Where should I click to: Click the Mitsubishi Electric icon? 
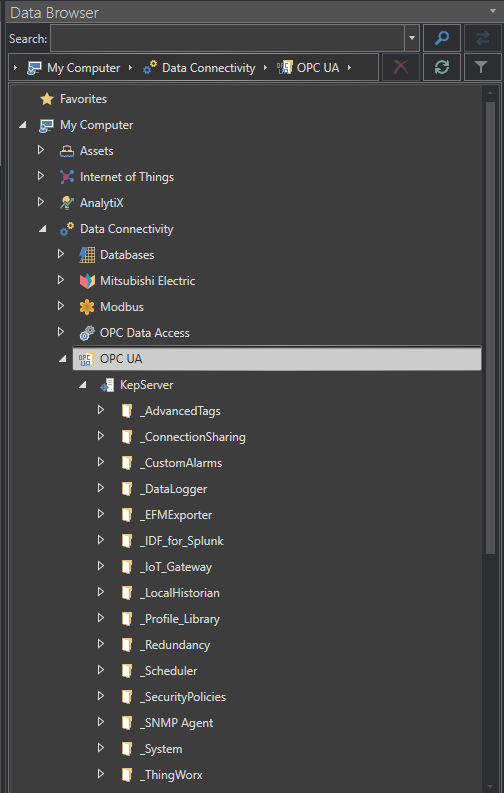point(87,281)
